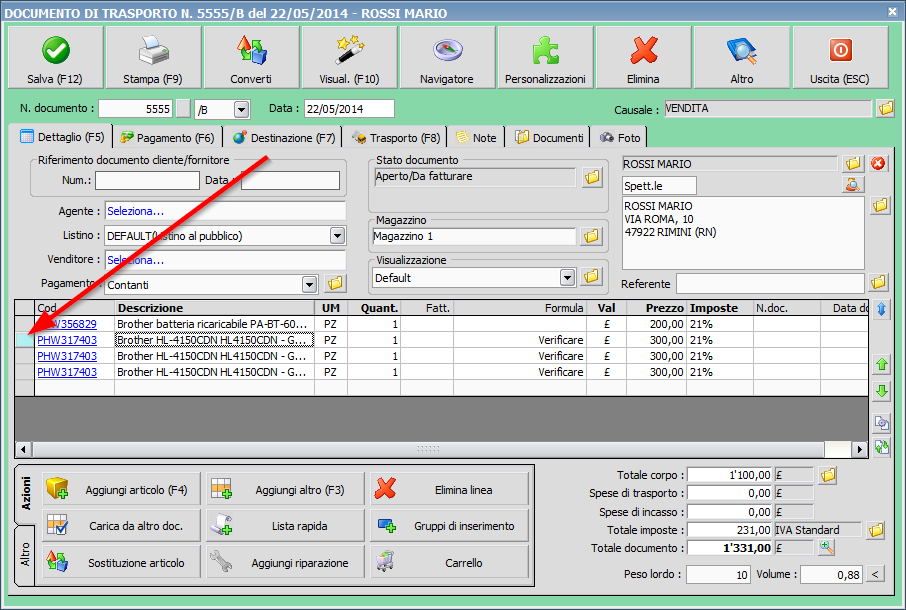Click the Elimina red cross toolbar button
This screenshot has width=906, height=610.
pos(644,57)
